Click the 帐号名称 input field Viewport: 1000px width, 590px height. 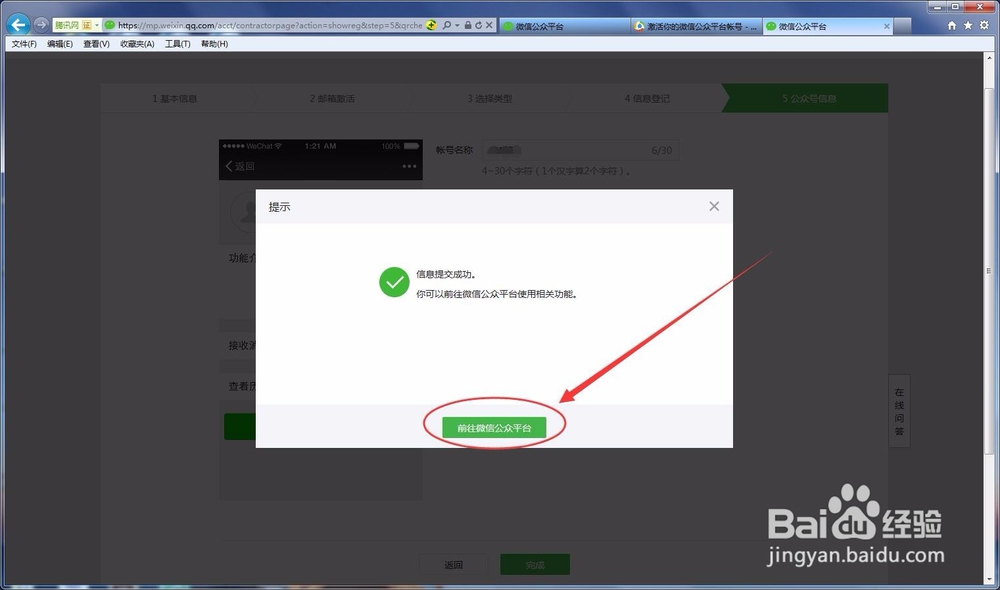click(x=580, y=150)
